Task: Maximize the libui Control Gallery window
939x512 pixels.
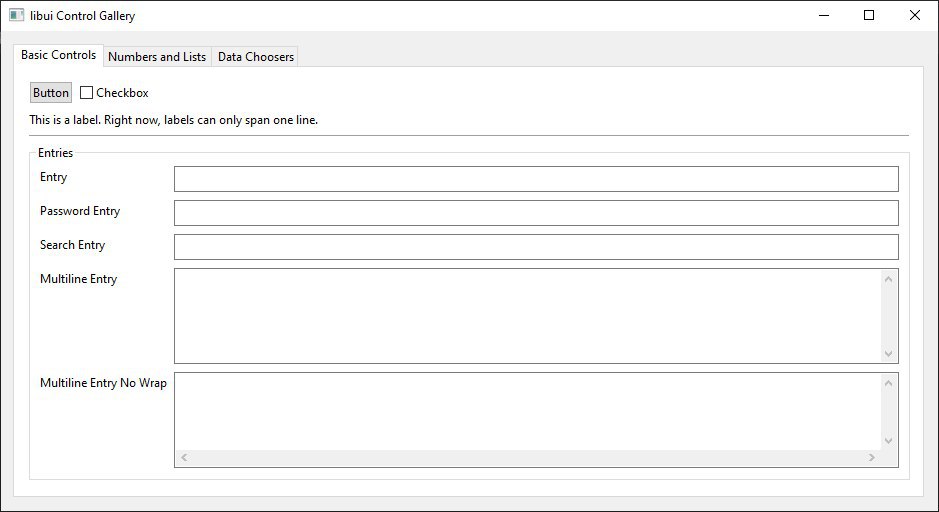Action: point(869,15)
